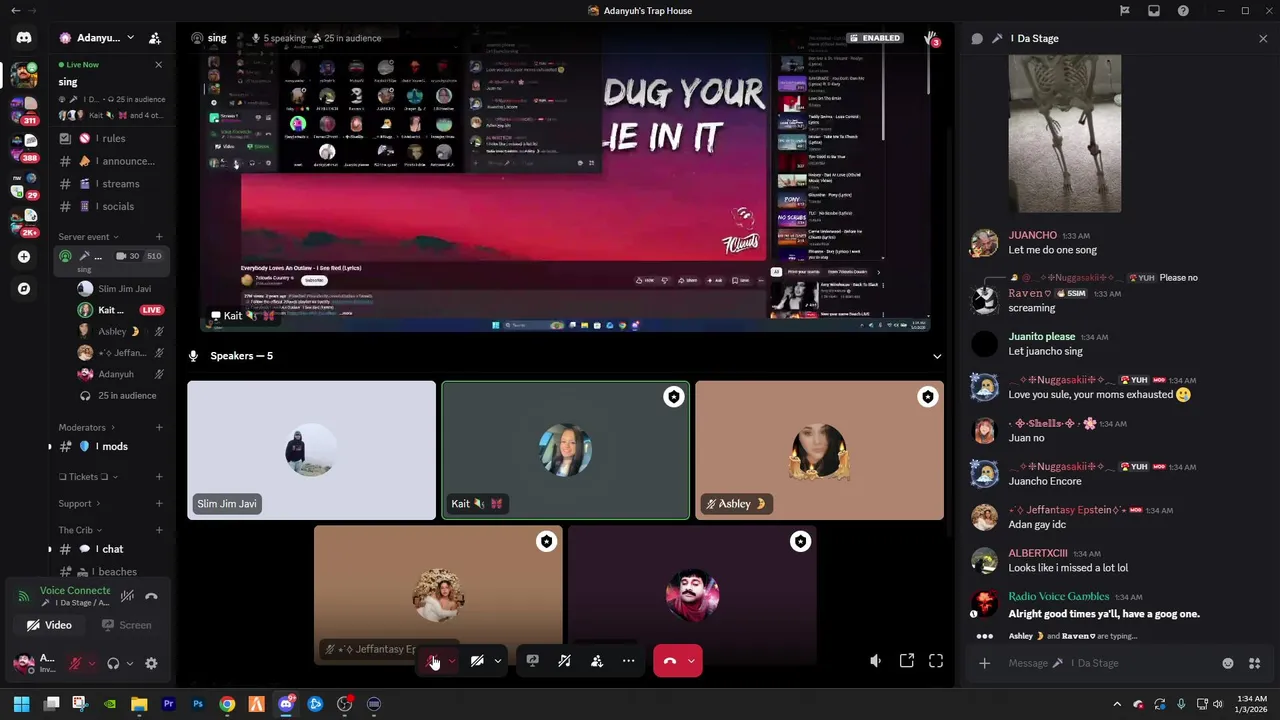This screenshot has height=720, width=1280.
Task: Toggle the soundboard mute icon
Action: (x=564, y=661)
